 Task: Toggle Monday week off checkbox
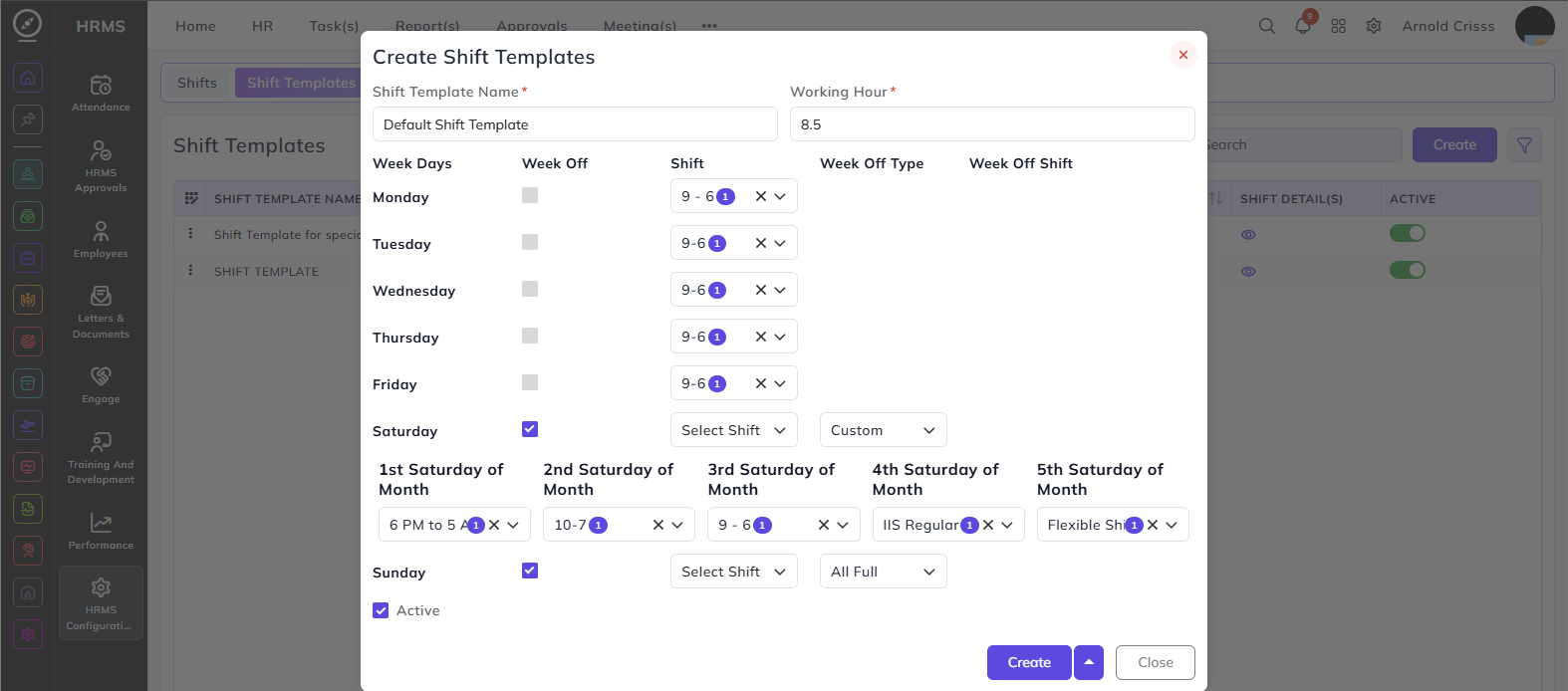tap(530, 195)
